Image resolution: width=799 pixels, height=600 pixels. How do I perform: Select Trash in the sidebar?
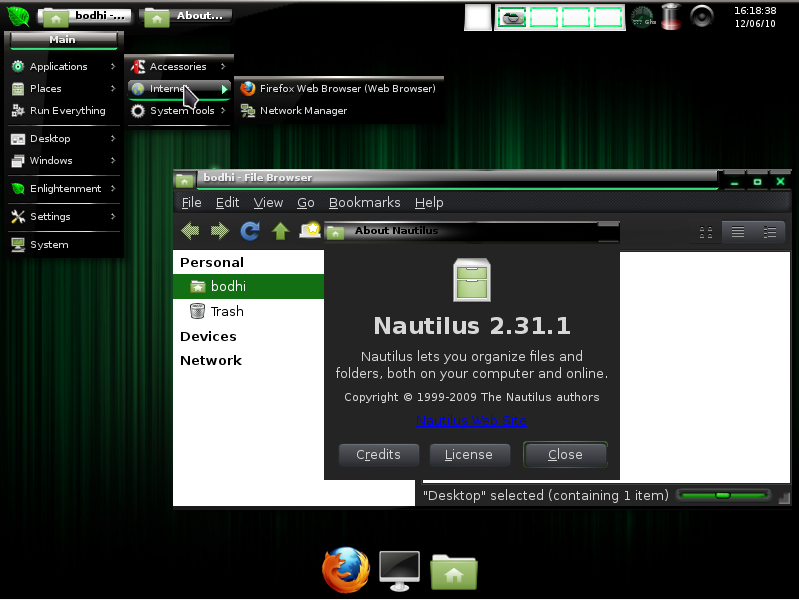pyautogui.click(x=248, y=311)
